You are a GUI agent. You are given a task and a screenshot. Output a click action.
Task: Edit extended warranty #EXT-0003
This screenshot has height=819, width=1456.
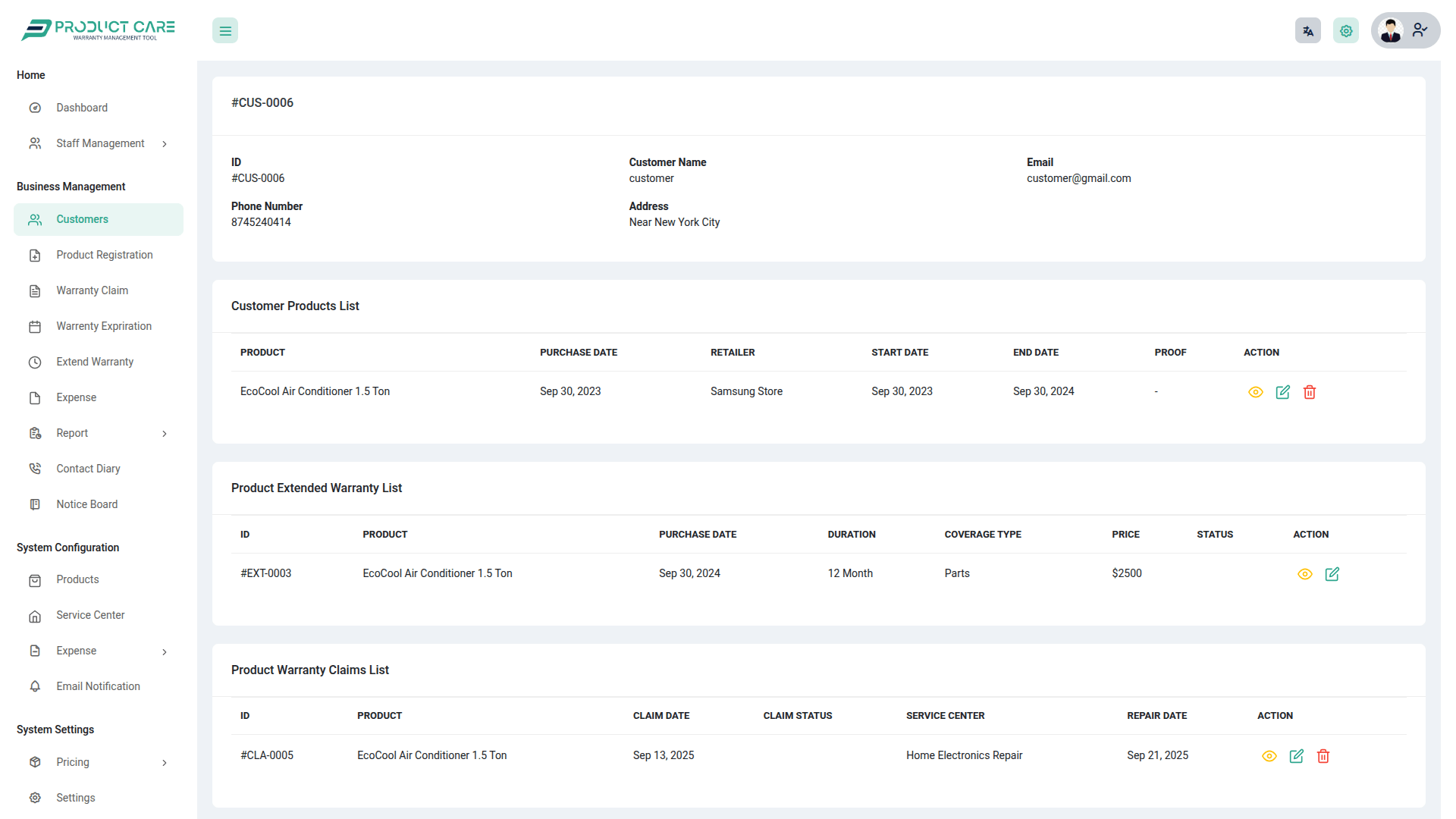coord(1332,574)
